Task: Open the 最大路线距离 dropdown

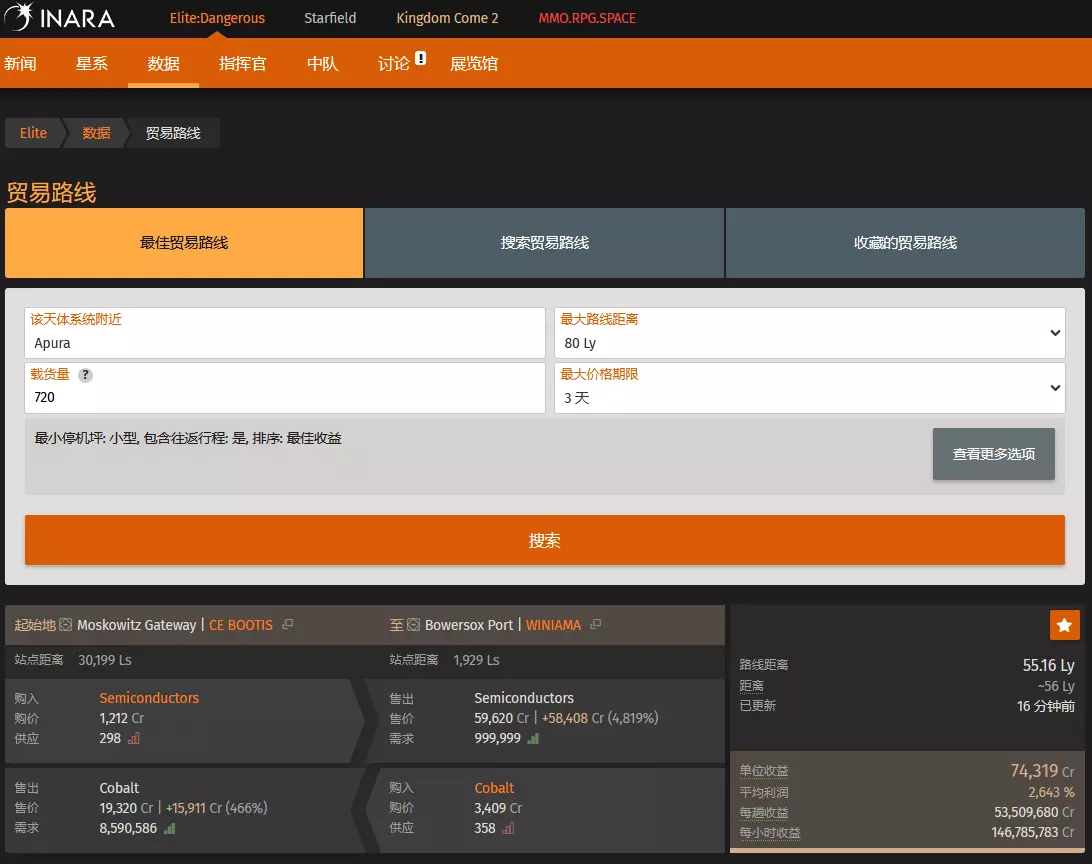Action: click(x=809, y=333)
